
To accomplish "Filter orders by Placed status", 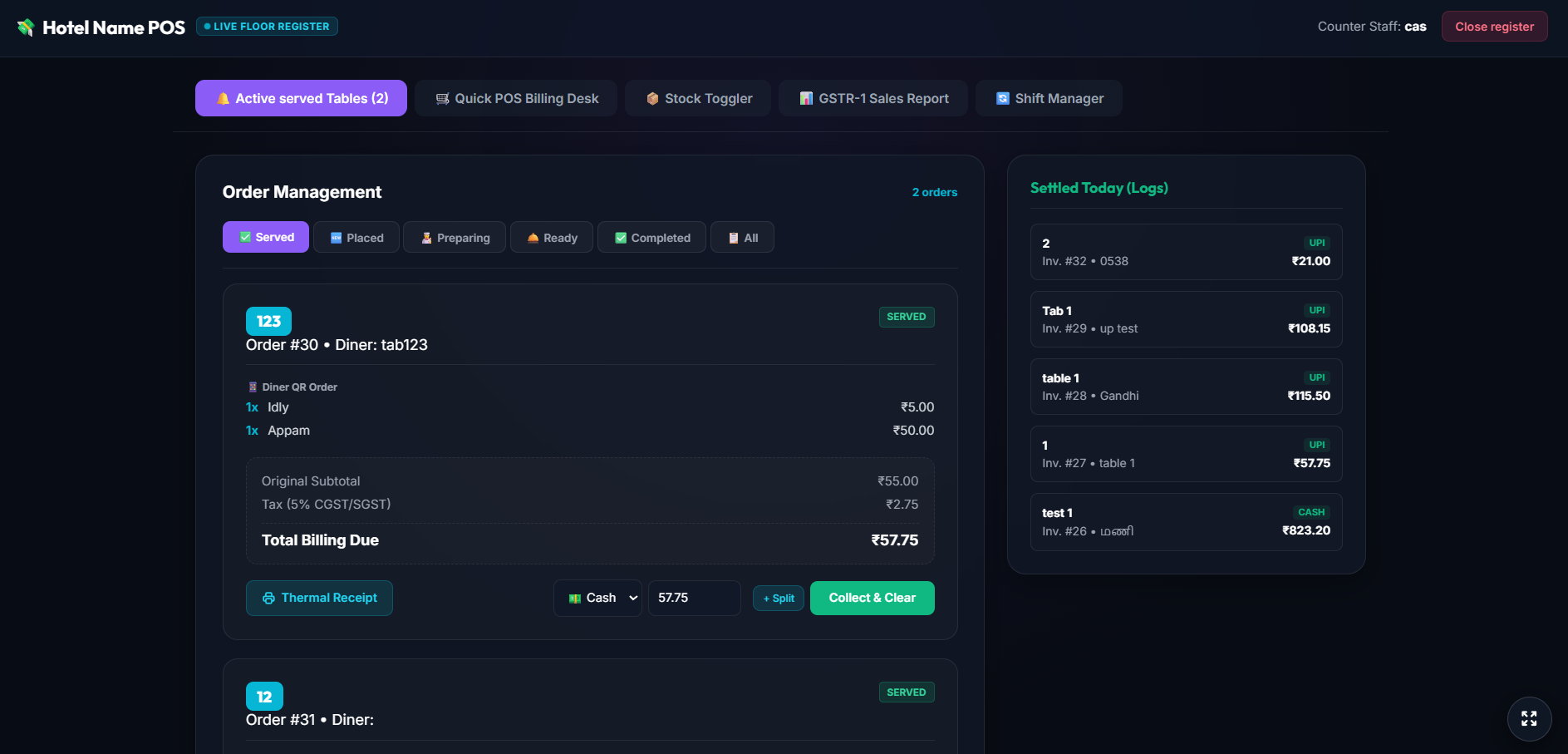I will [356, 237].
